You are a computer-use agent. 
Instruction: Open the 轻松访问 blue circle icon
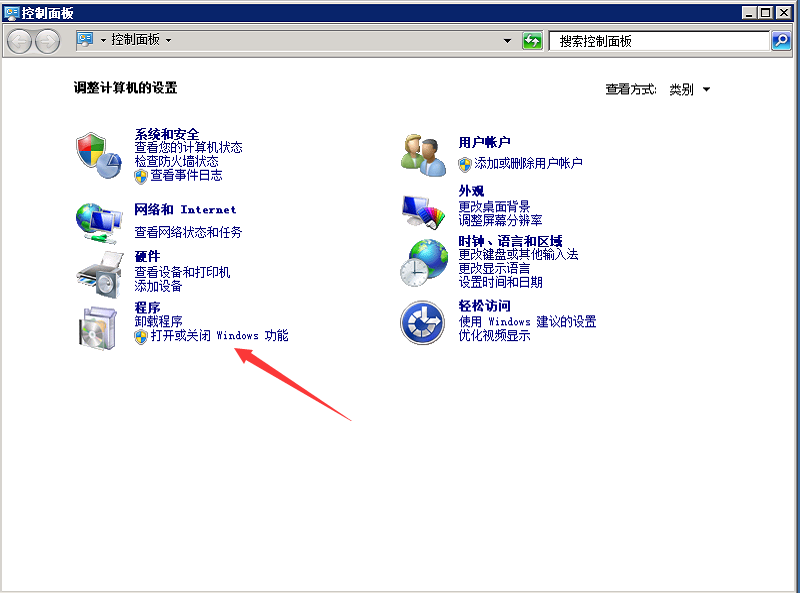(422, 323)
